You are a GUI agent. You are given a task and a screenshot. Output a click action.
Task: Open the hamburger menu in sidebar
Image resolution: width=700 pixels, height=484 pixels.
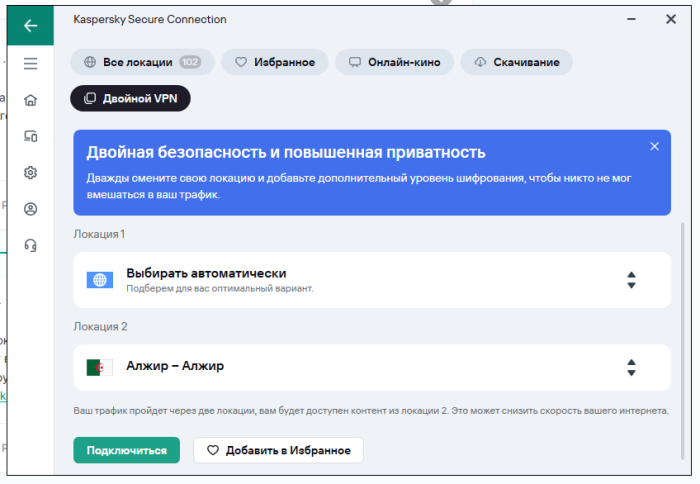30,64
